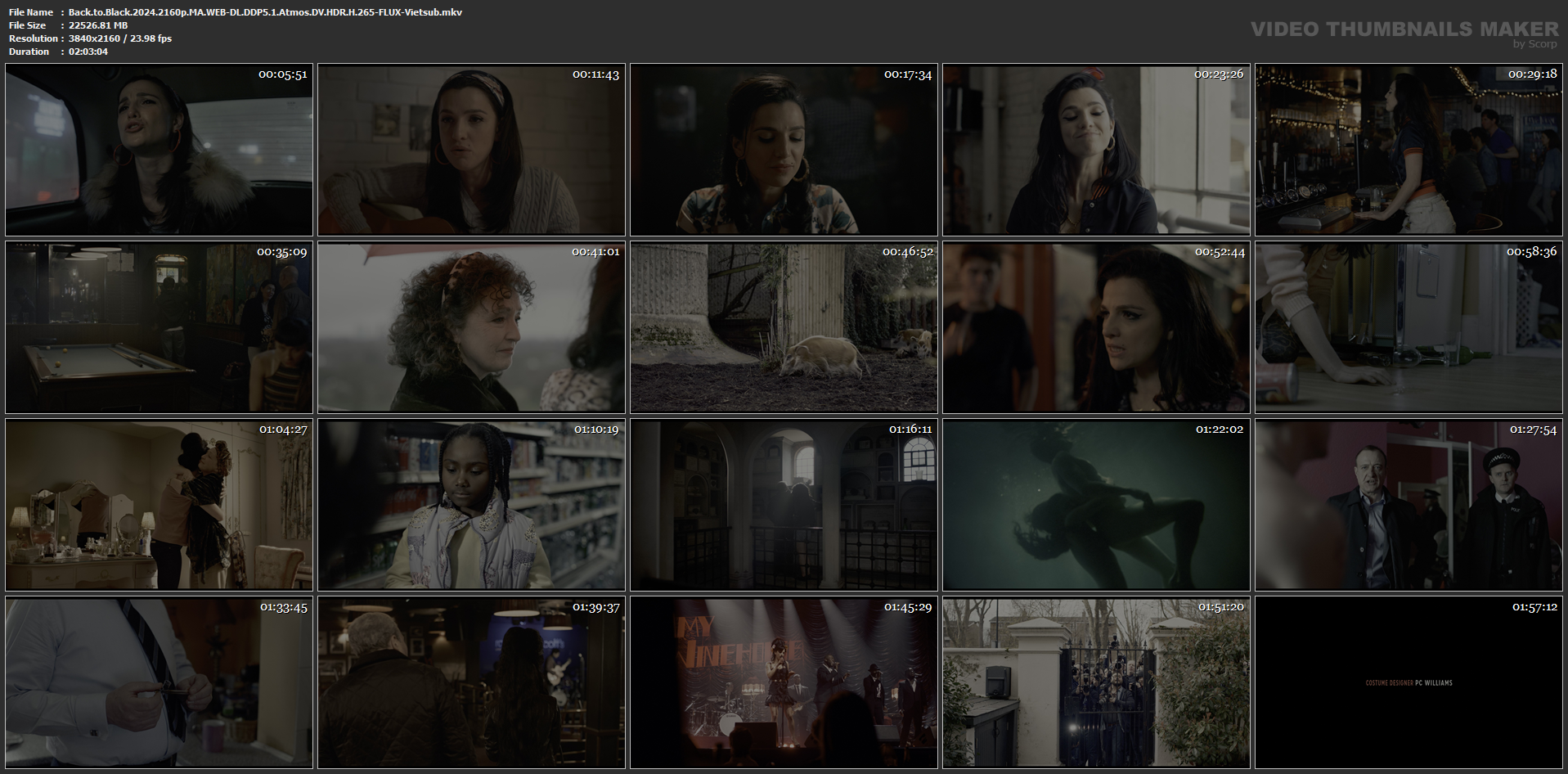The height and width of the screenshot is (774, 1568).
Task: Select the thumbnail at 00:11:43
Action: (x=471, y=150)
